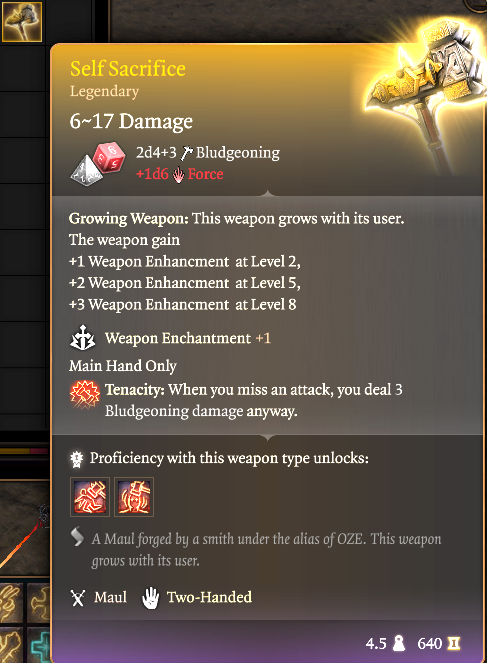Click the gold value icon beside 640
Screen dimensions: 487x663
[x=453, y=643]
